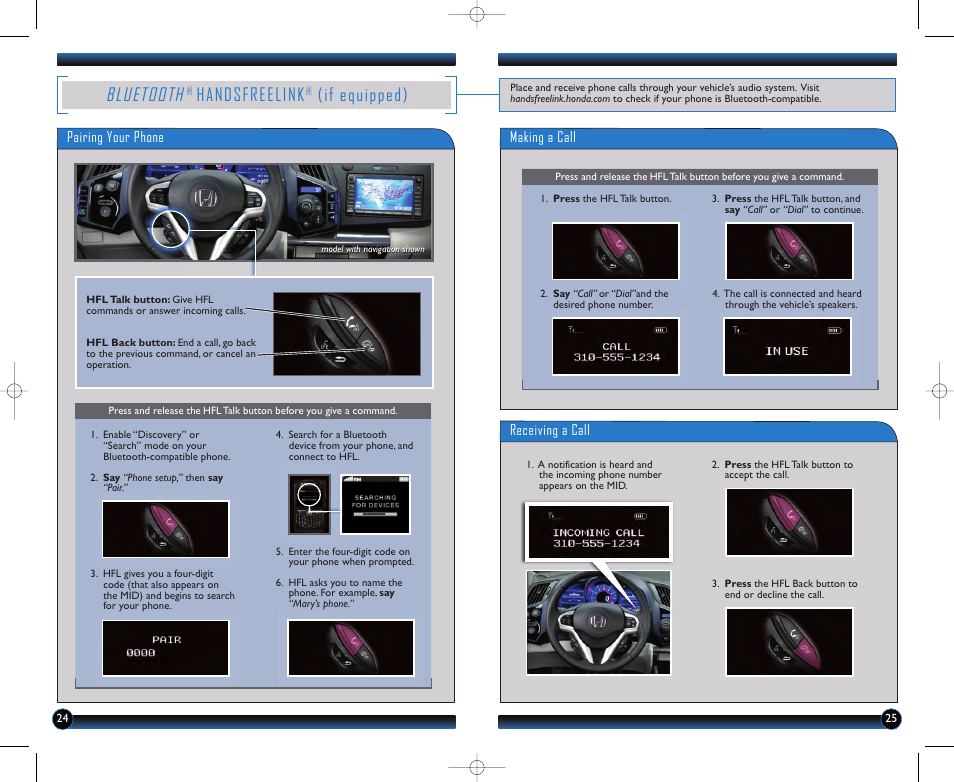The height and width of the screenshot is (782, 954).
Task: Click the HFL Talk button image under pairing step 6
Action: click(351, 648)
